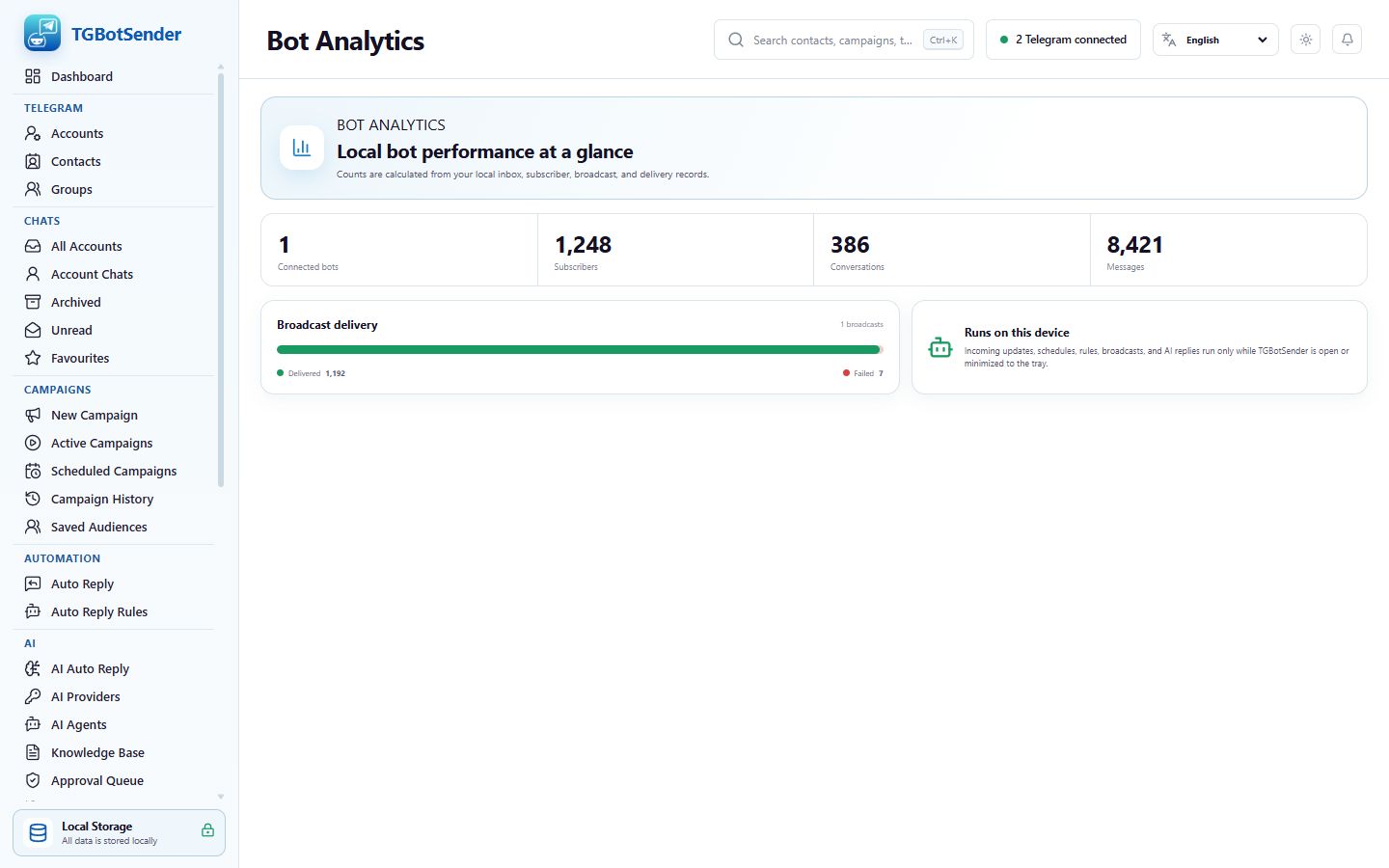Click the Saved Audiences users icon
The width and height of the screenshot is (1389, 868).
33,527
